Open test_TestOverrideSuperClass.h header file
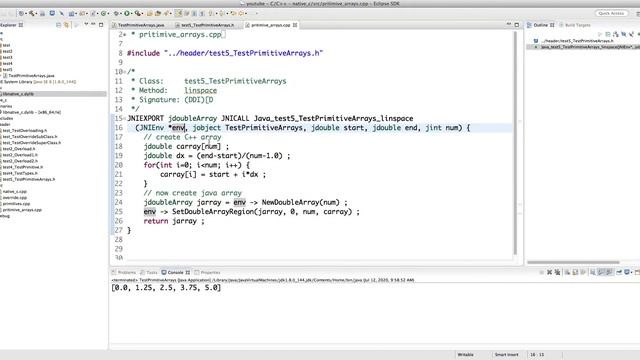The height and width of the screenshot is (360, 640). (x=31, y=143)
